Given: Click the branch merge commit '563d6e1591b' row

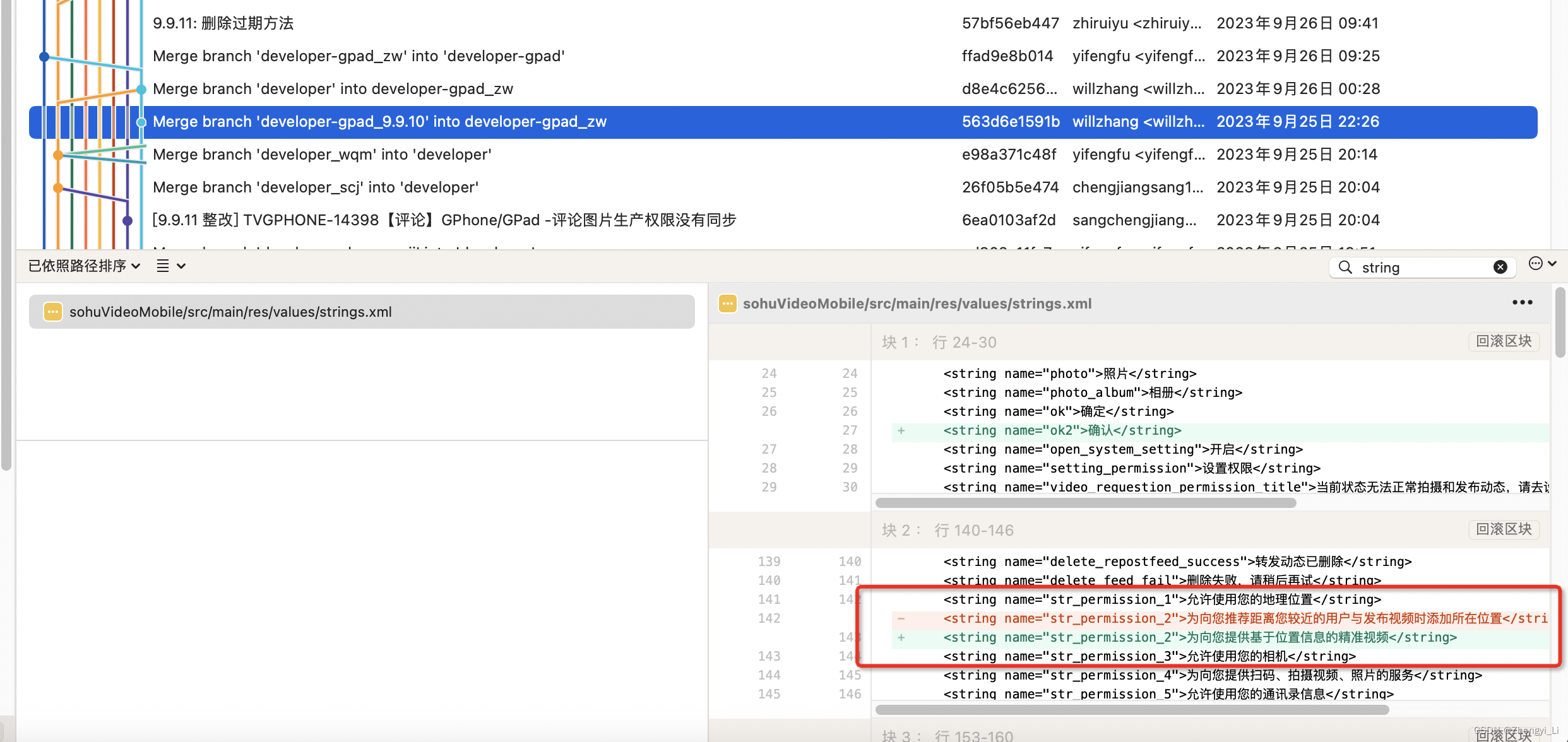Looking at the screenshot, I should pos(784,121).
